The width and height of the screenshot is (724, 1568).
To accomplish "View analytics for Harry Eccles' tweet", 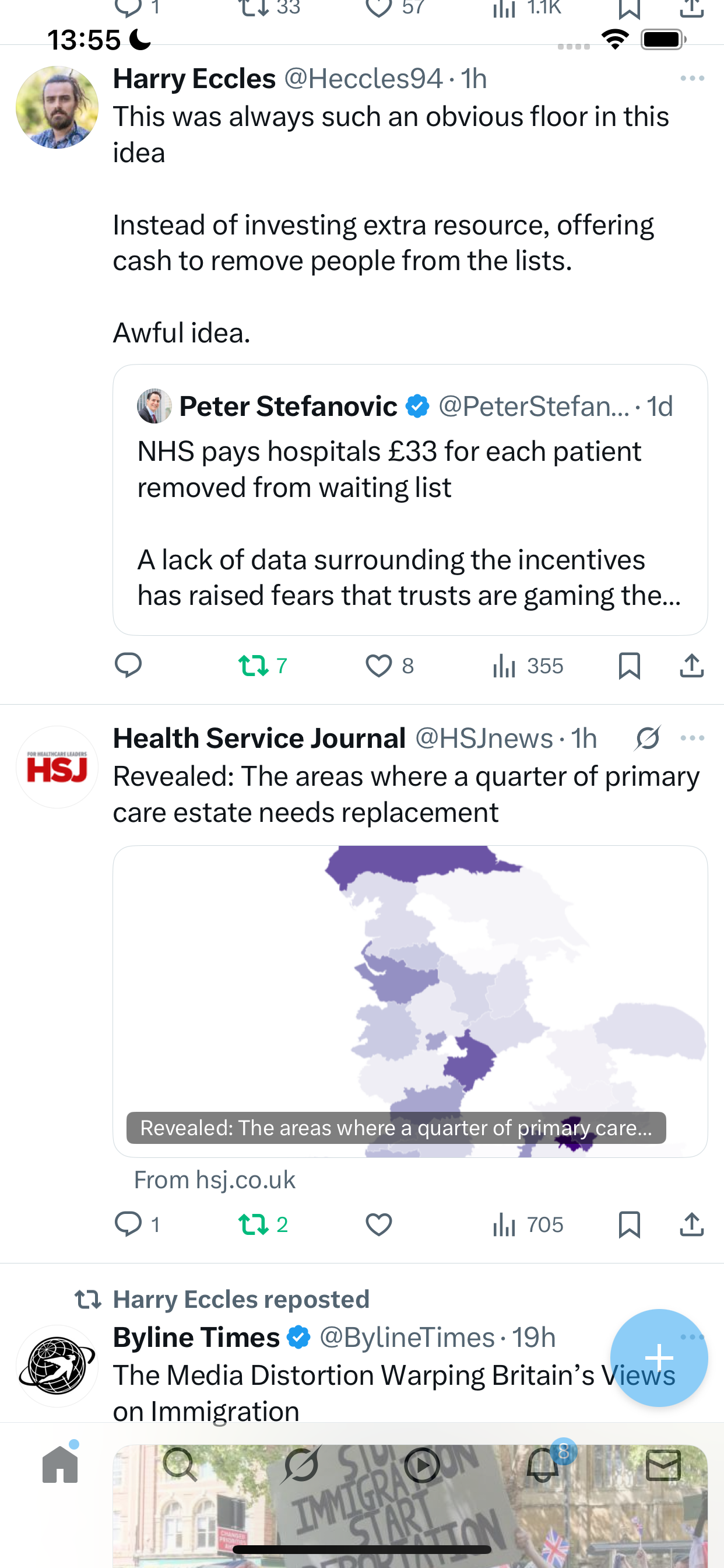I will click(528, 666).
